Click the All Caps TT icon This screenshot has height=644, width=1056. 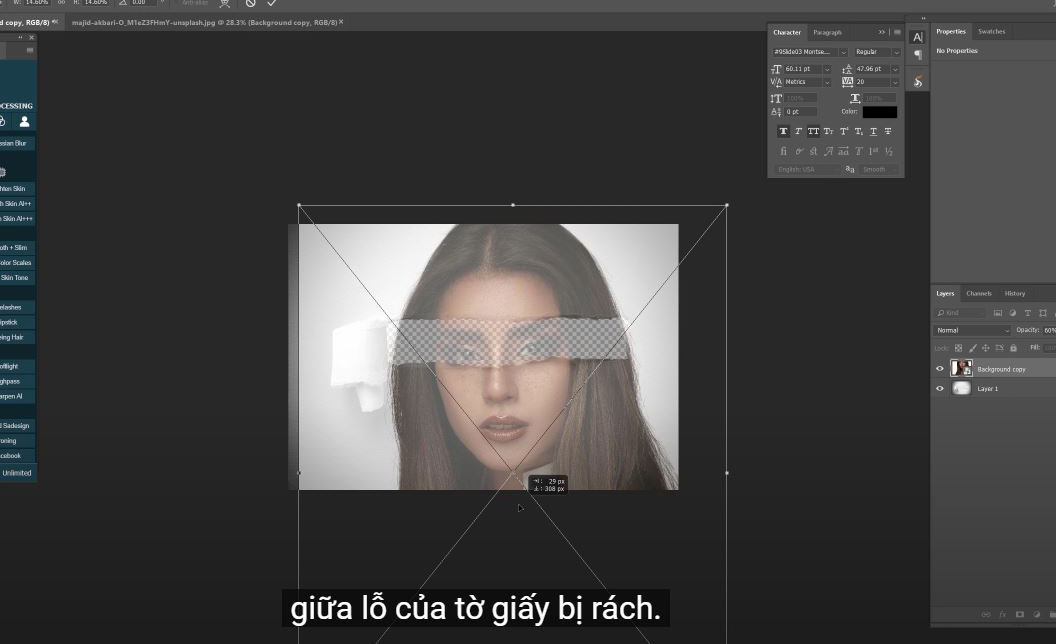click(x=813, y=132)
